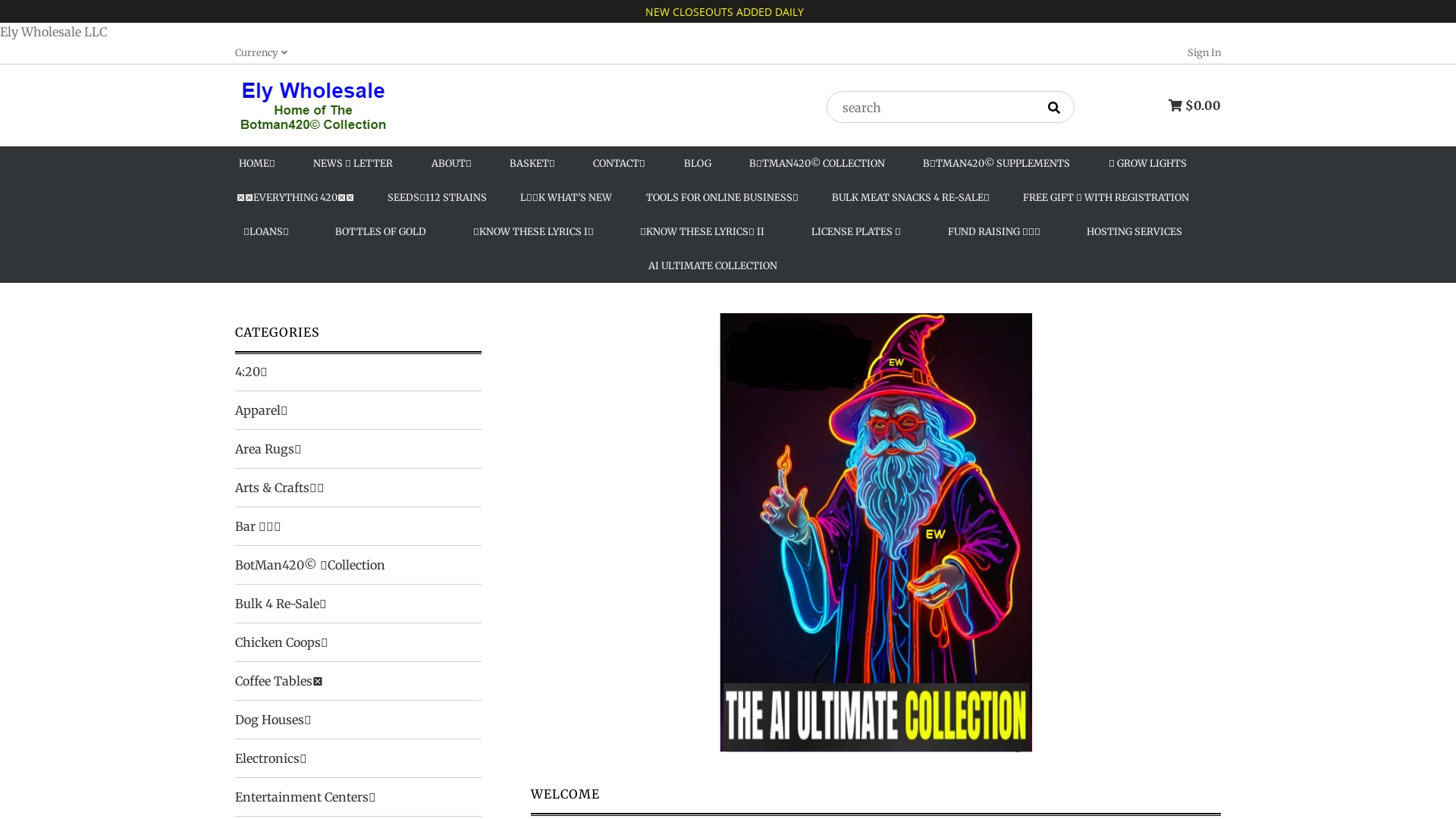Screen dimensions: 1456x819
Task: Expand the CONTACT menu dropdown
Action: coord(618,163)
